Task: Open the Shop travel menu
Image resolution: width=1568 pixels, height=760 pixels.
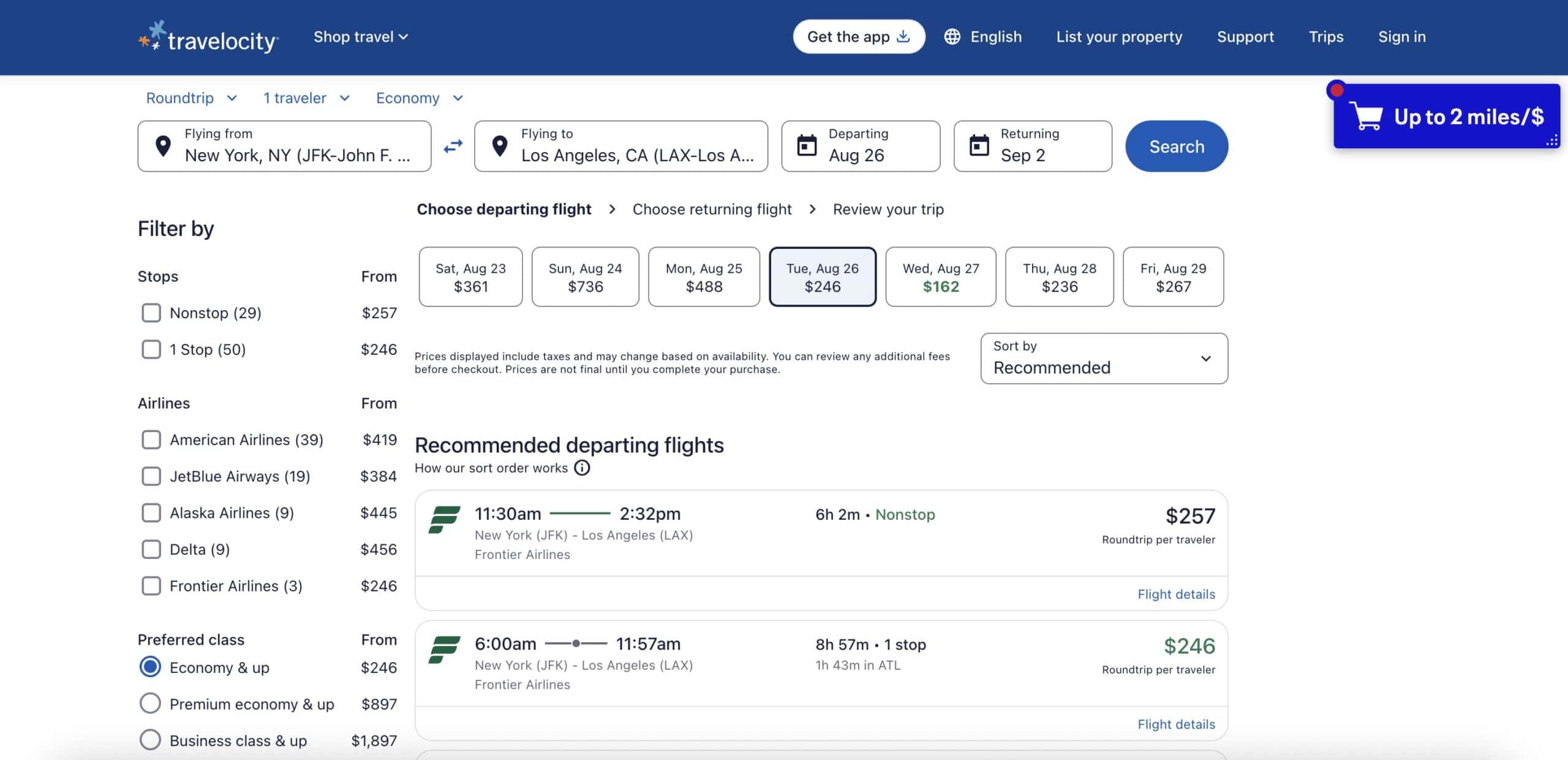Action: coord(360,37)
